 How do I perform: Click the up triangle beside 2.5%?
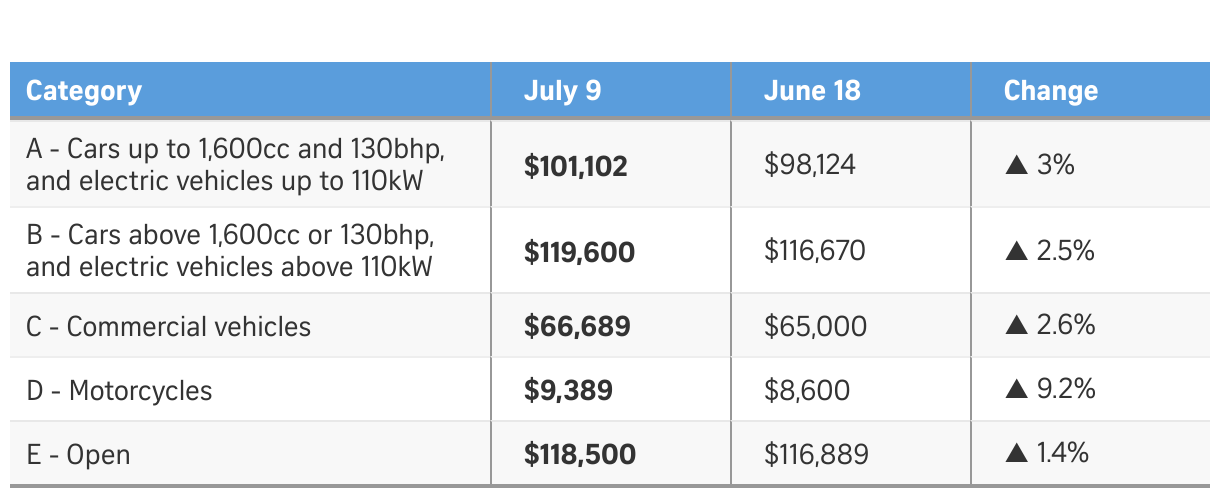pyautogui.click(x=1017, y=251)
